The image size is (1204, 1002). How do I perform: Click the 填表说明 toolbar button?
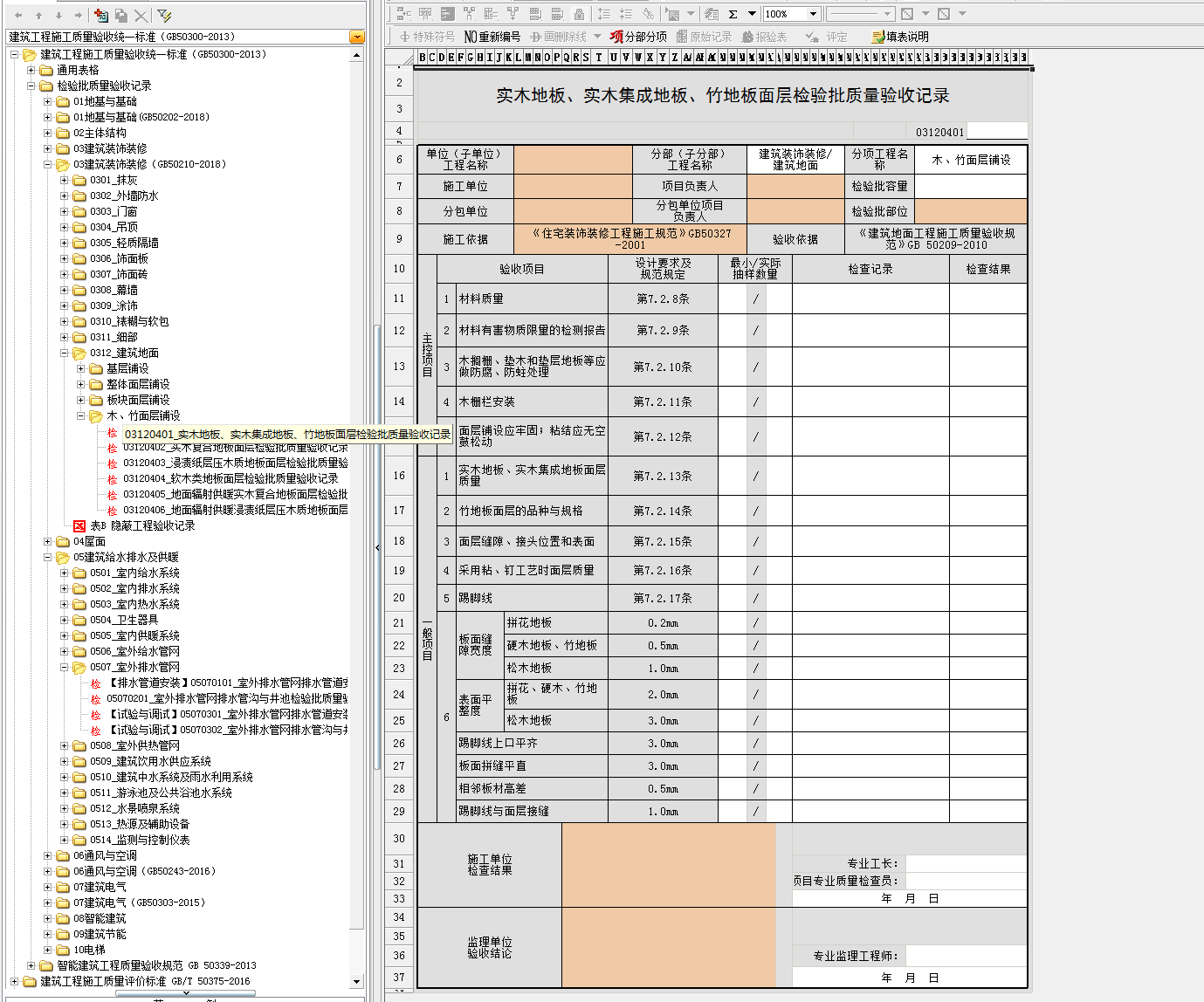coord(900,37)
